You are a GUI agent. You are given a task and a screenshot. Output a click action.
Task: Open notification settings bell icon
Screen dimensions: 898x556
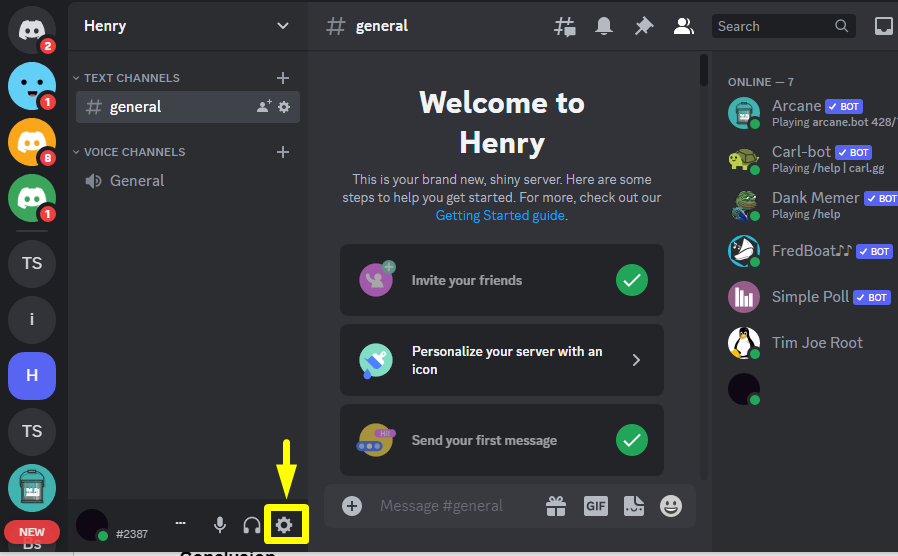pyautogui.click(x=604, y=26)
